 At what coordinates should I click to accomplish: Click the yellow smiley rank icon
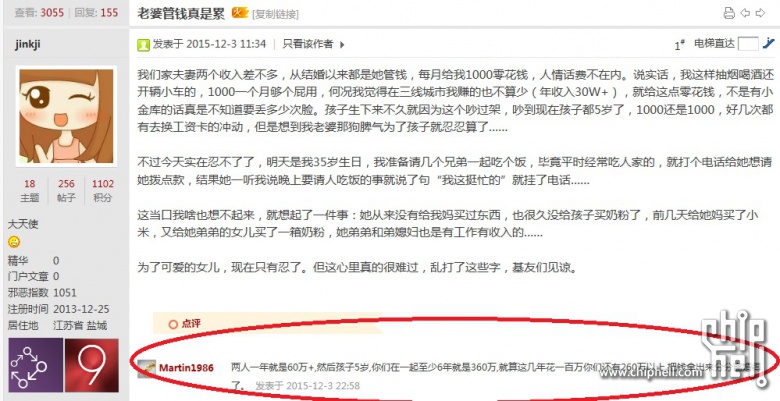click(x=14, y=242)
